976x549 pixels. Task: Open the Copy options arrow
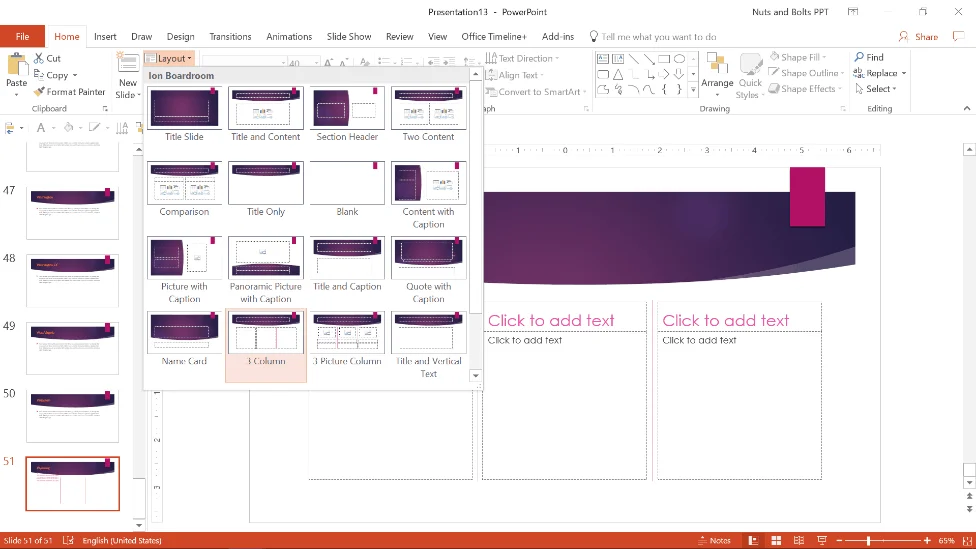point(75,75)
